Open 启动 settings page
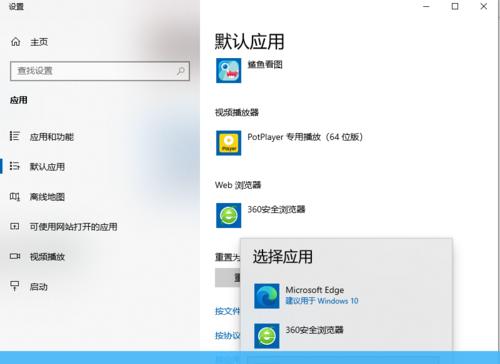Viewport: 500px width, 364px height. 39,287
